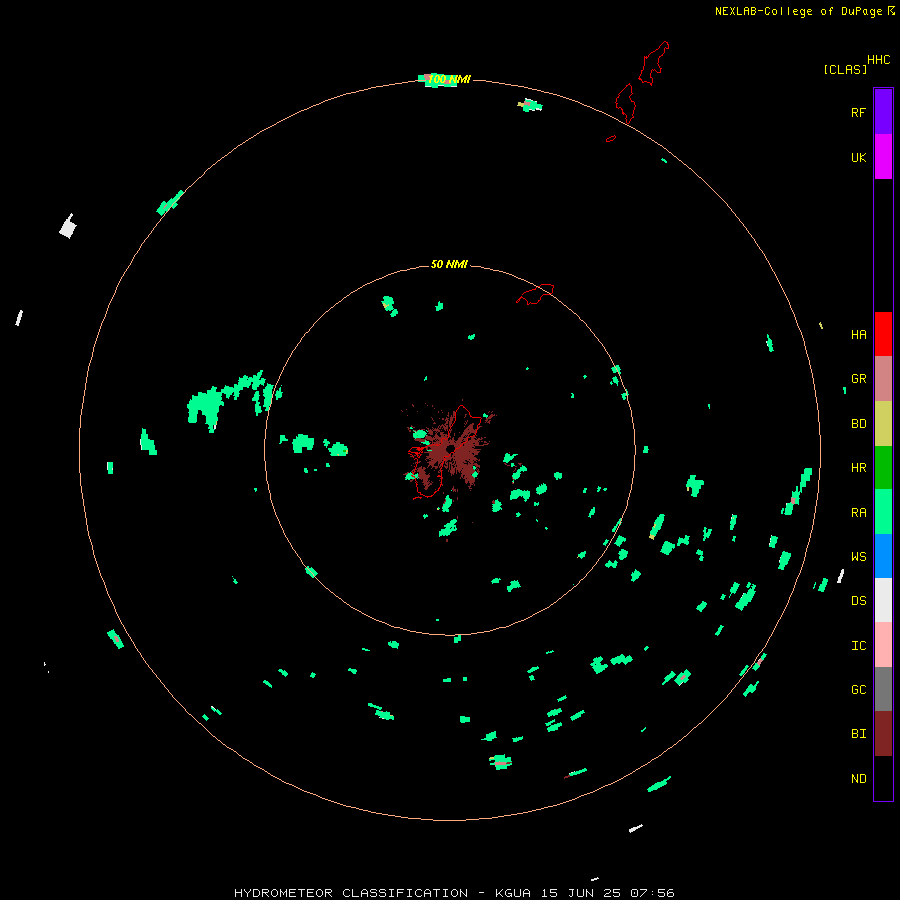Click the GC legend label
Viewport: 900px width, 900px height.
click(858, 690)
